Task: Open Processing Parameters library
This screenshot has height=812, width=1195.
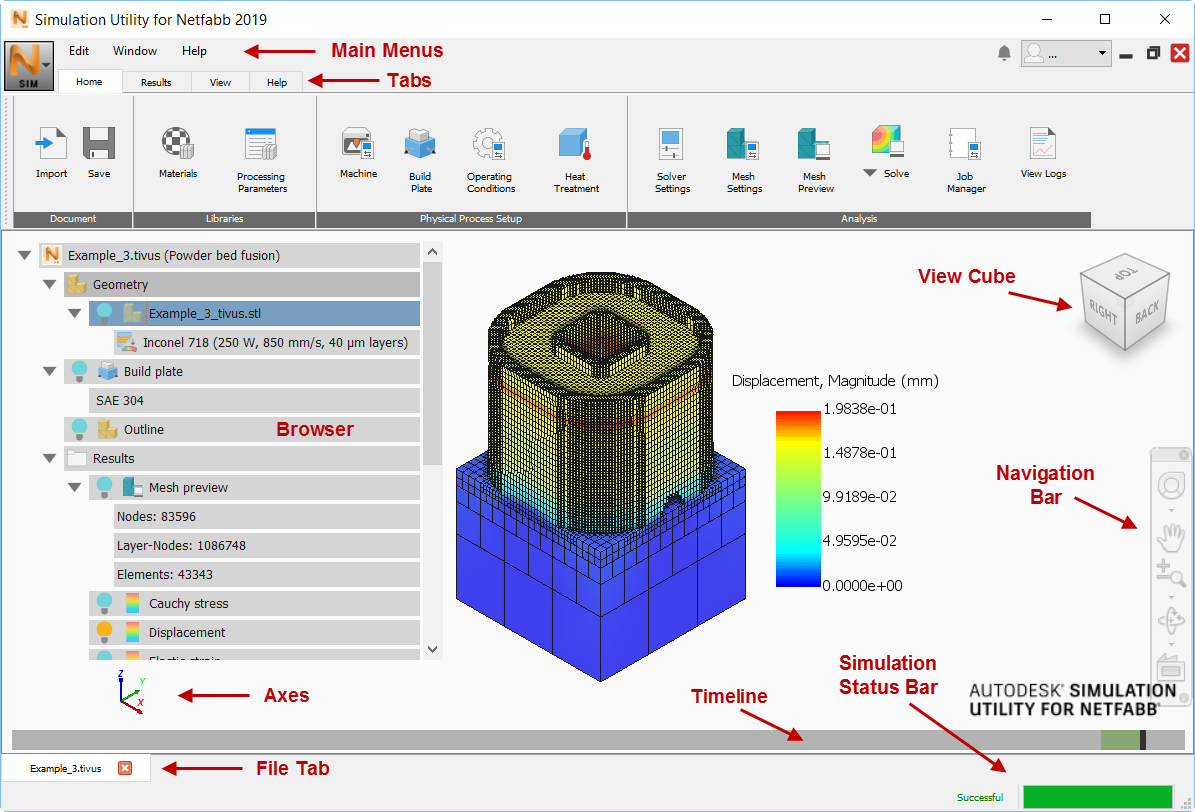Action: click(x=261, y=143)
